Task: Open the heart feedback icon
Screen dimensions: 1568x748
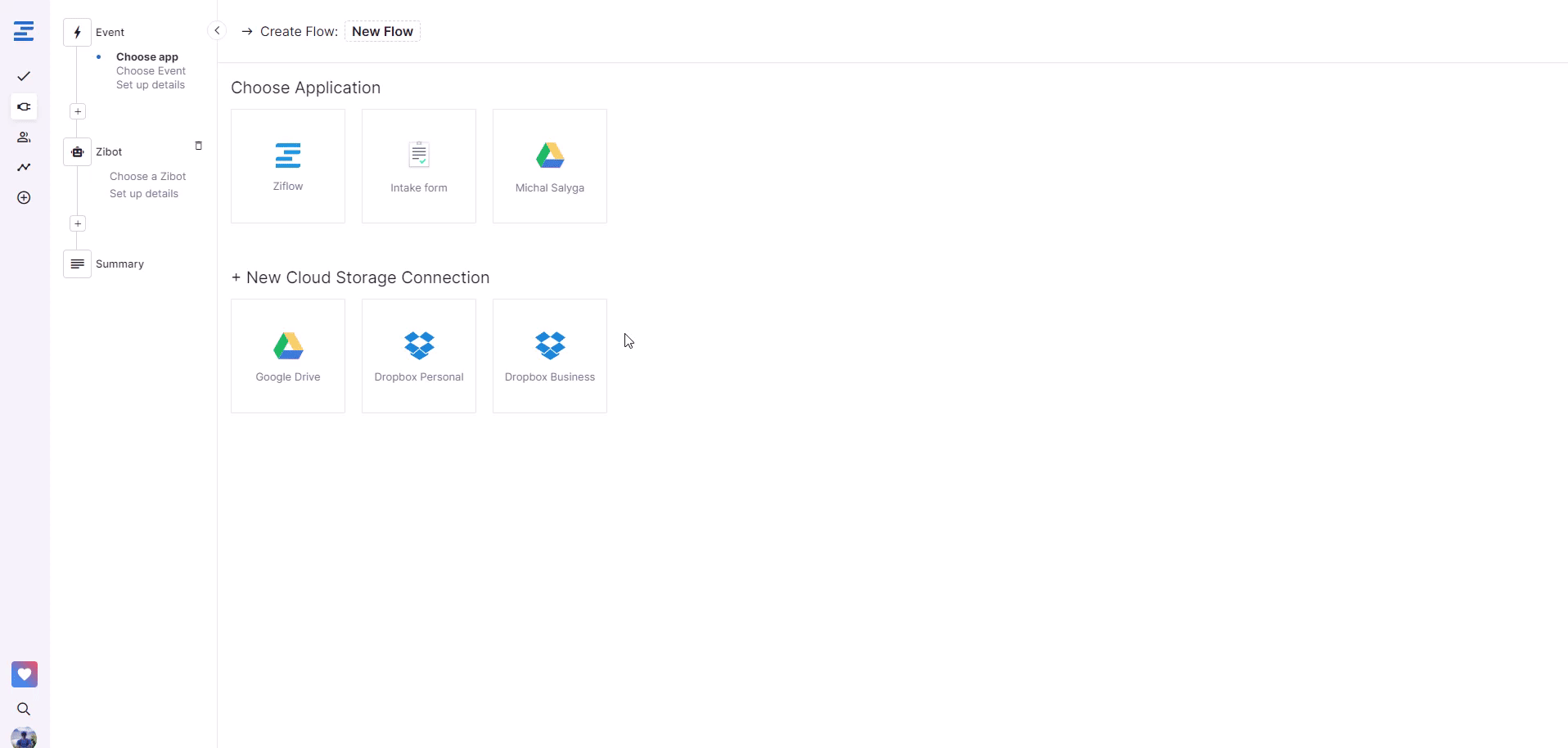Action: [x=25, y=674]
